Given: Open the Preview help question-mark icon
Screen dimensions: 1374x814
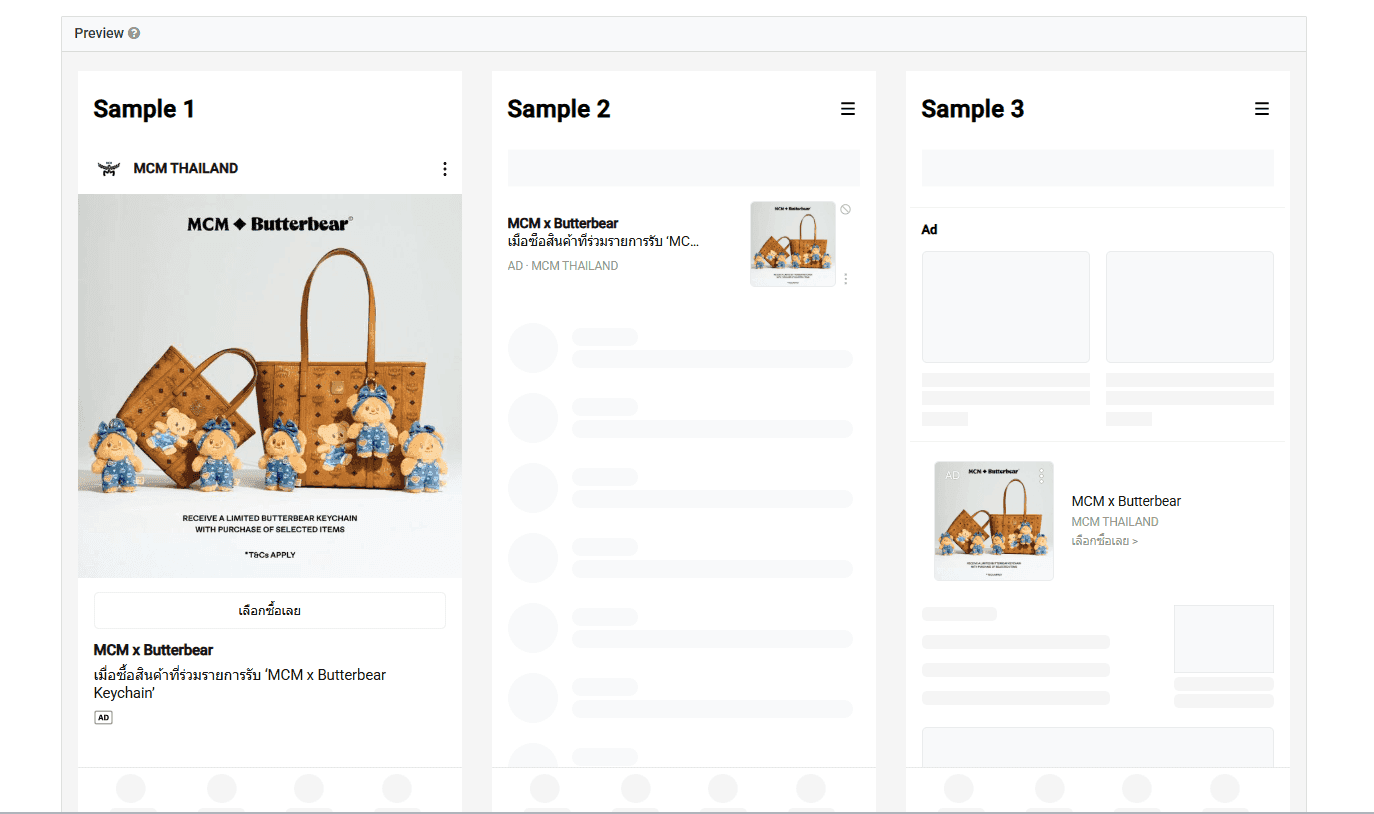Looking at the screenshot, I should pyautogui.click(x=134, y=33).
